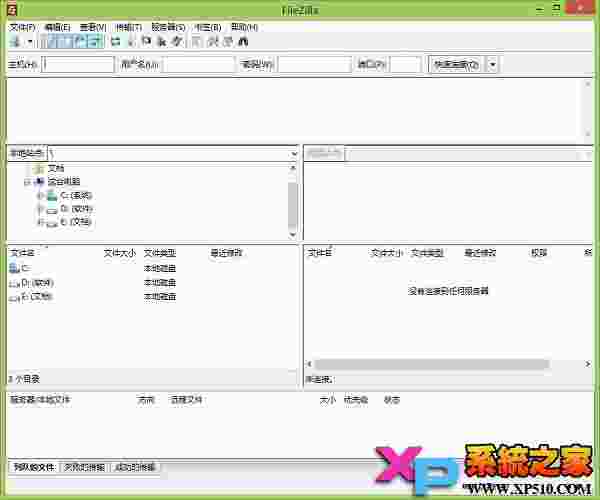The width and height of the screenshot is (600, 500).
Task: Open the 帮助(H) menu
Action: pyautogui.click(x=245, y=27)
